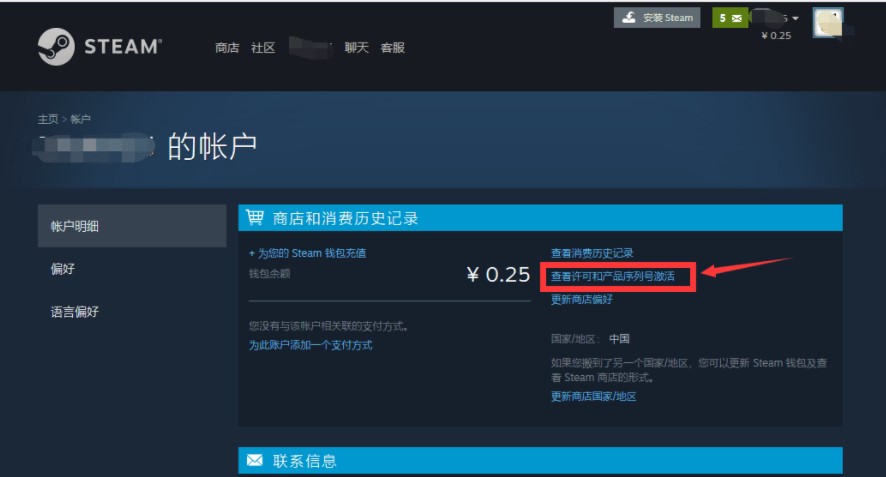Open the green notifications envelope
This screenshot has height=477, width=886.
point(730,18)
